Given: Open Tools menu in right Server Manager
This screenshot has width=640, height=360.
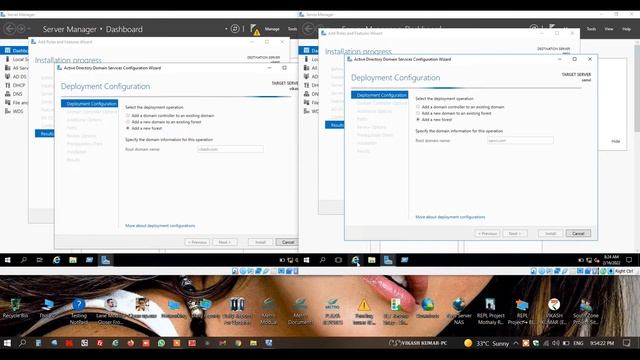Looking at the screenshot, I should 591,29.
